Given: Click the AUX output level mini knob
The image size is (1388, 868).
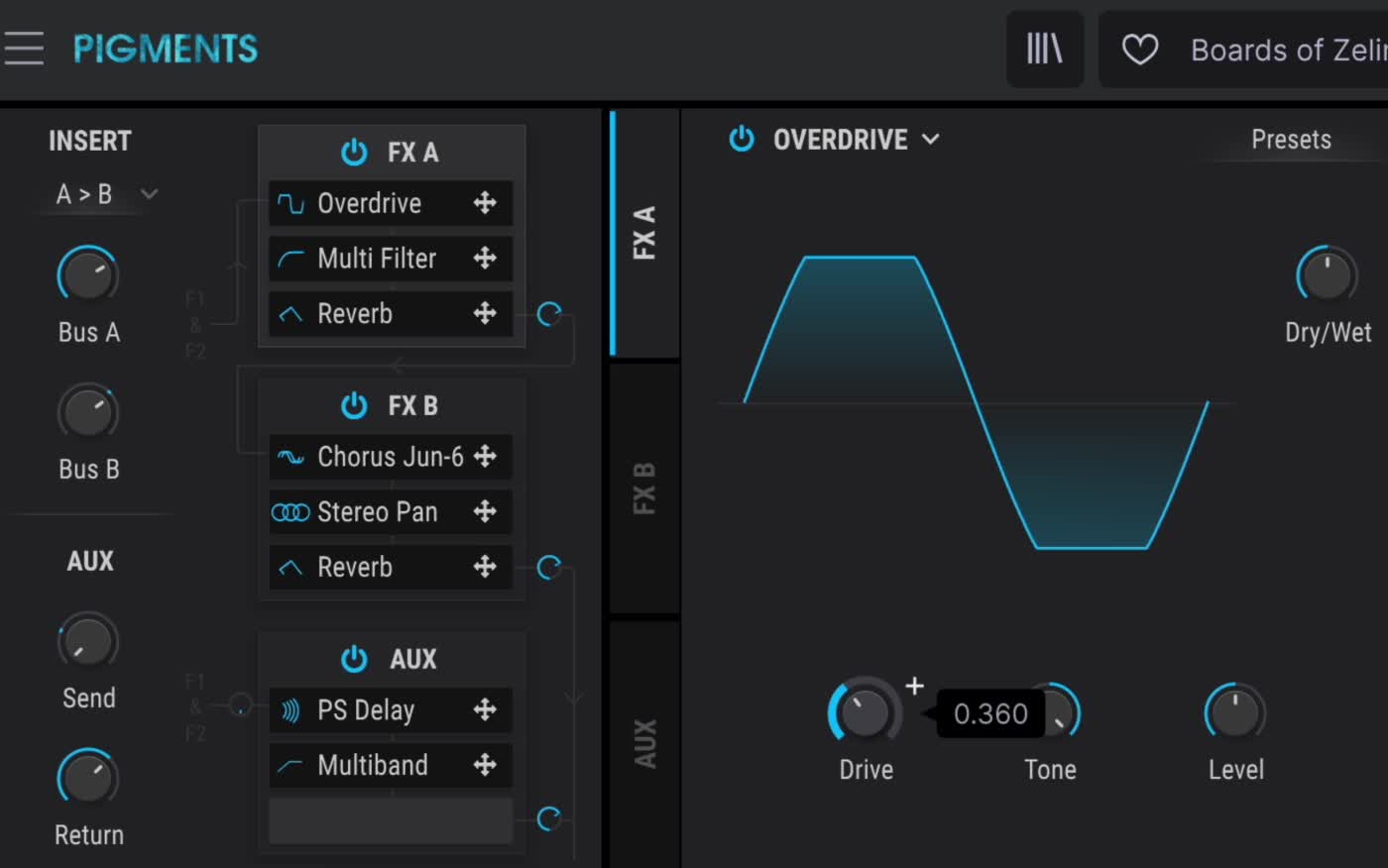Looking at the screenshot, I should (548, 819).
